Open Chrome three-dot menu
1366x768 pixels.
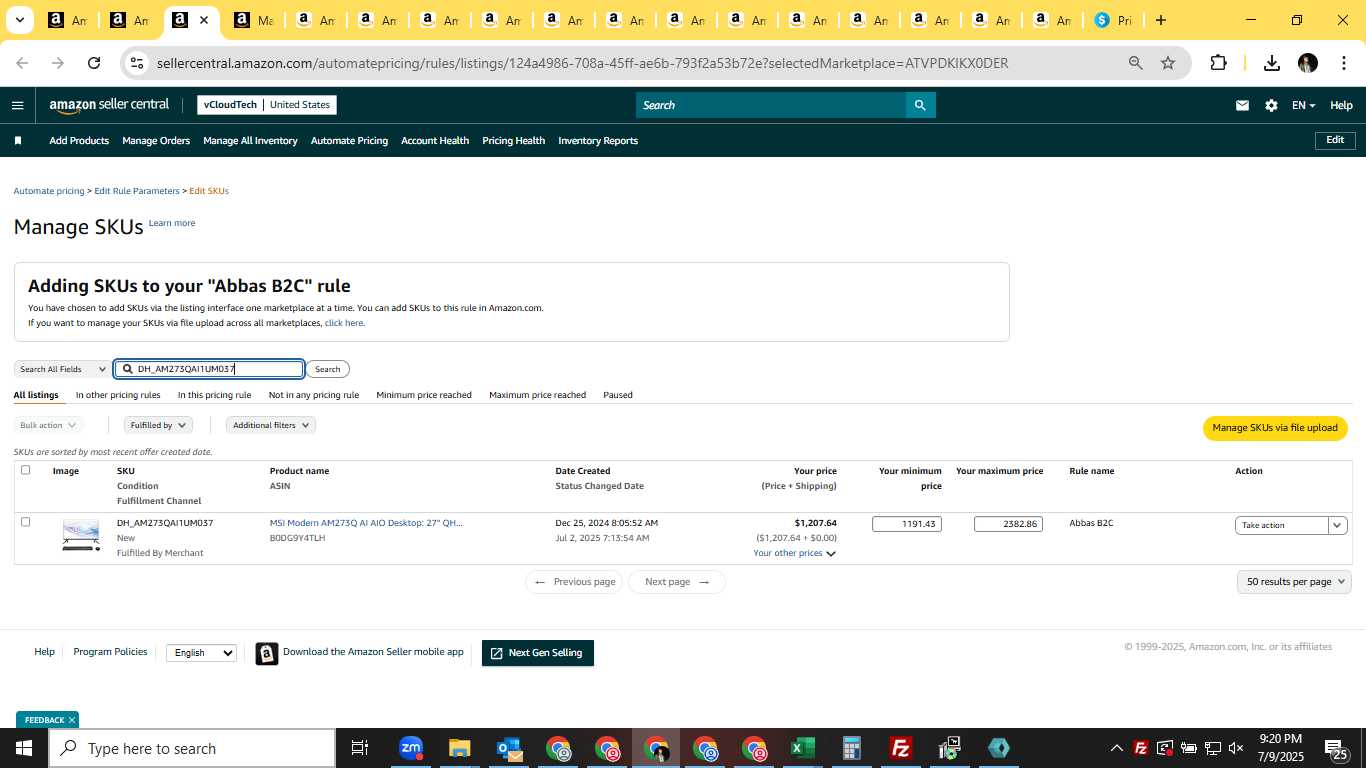point(1343,63)
